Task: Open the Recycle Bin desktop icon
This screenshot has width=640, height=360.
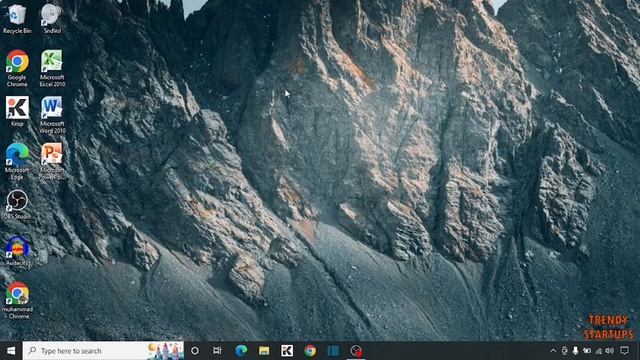Action: (x=17, y=18)
